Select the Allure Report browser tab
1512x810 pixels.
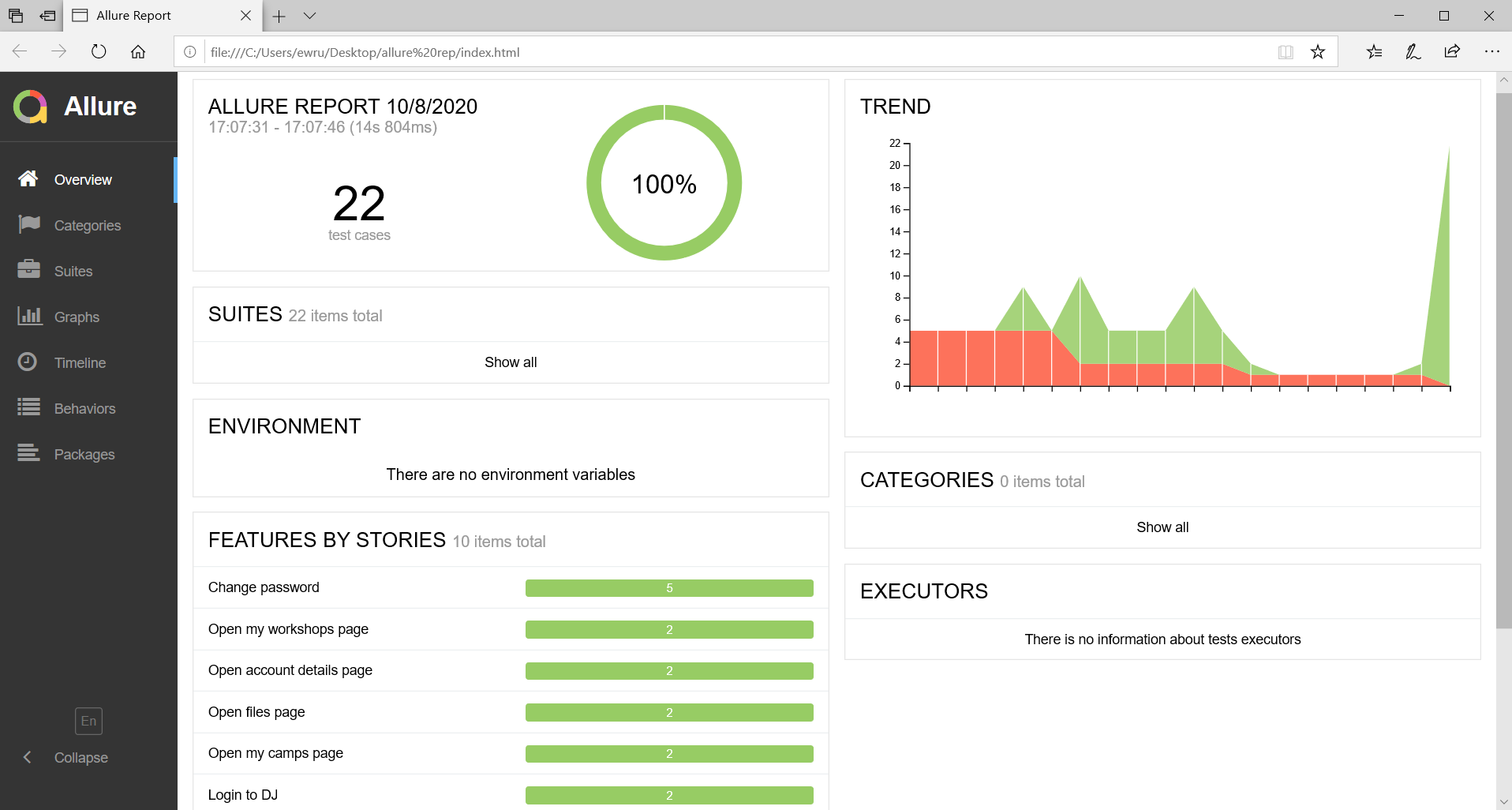pos(150,16)
